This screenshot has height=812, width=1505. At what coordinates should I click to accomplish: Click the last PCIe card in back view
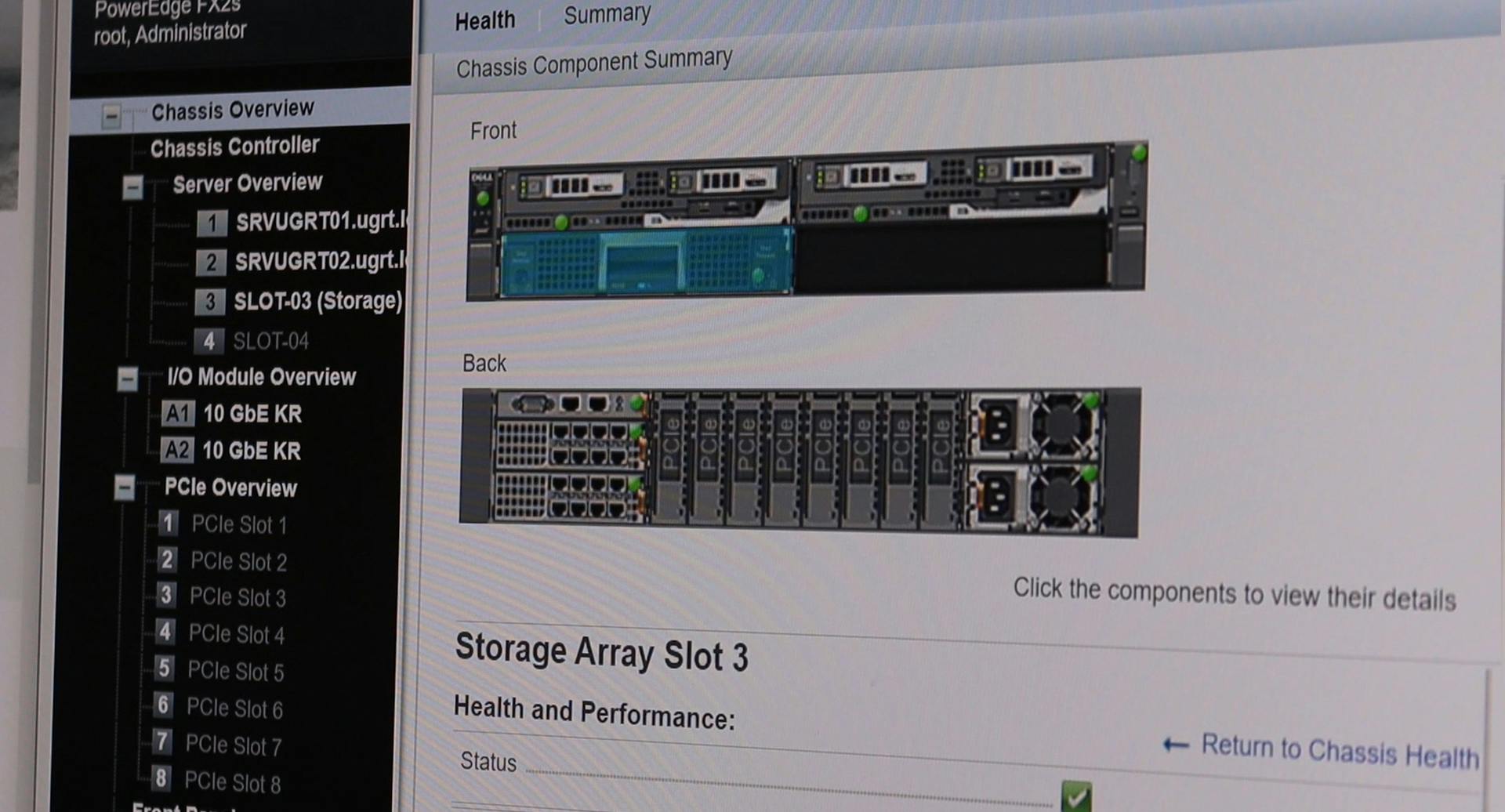(941, 459)
